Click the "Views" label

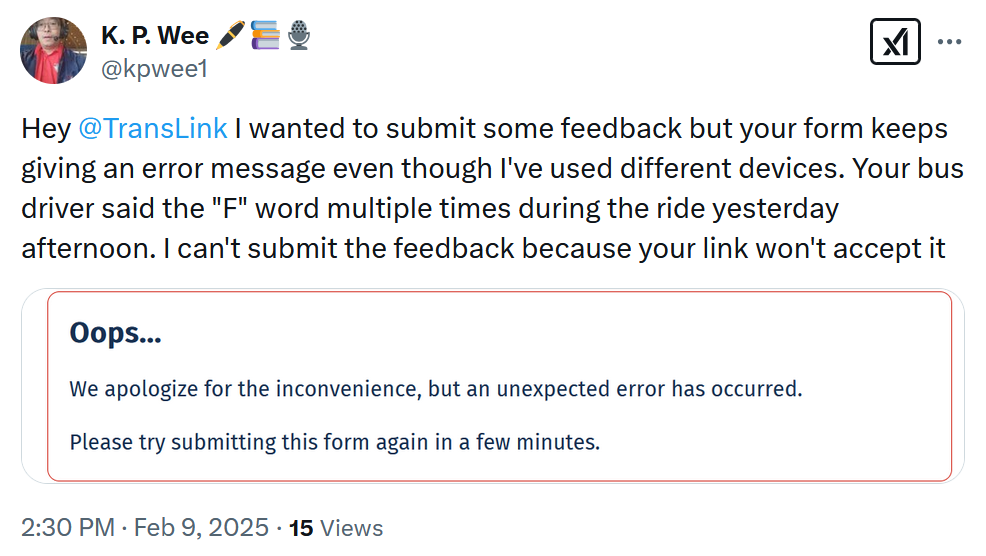pyautogui.click(x=352, y=527)
